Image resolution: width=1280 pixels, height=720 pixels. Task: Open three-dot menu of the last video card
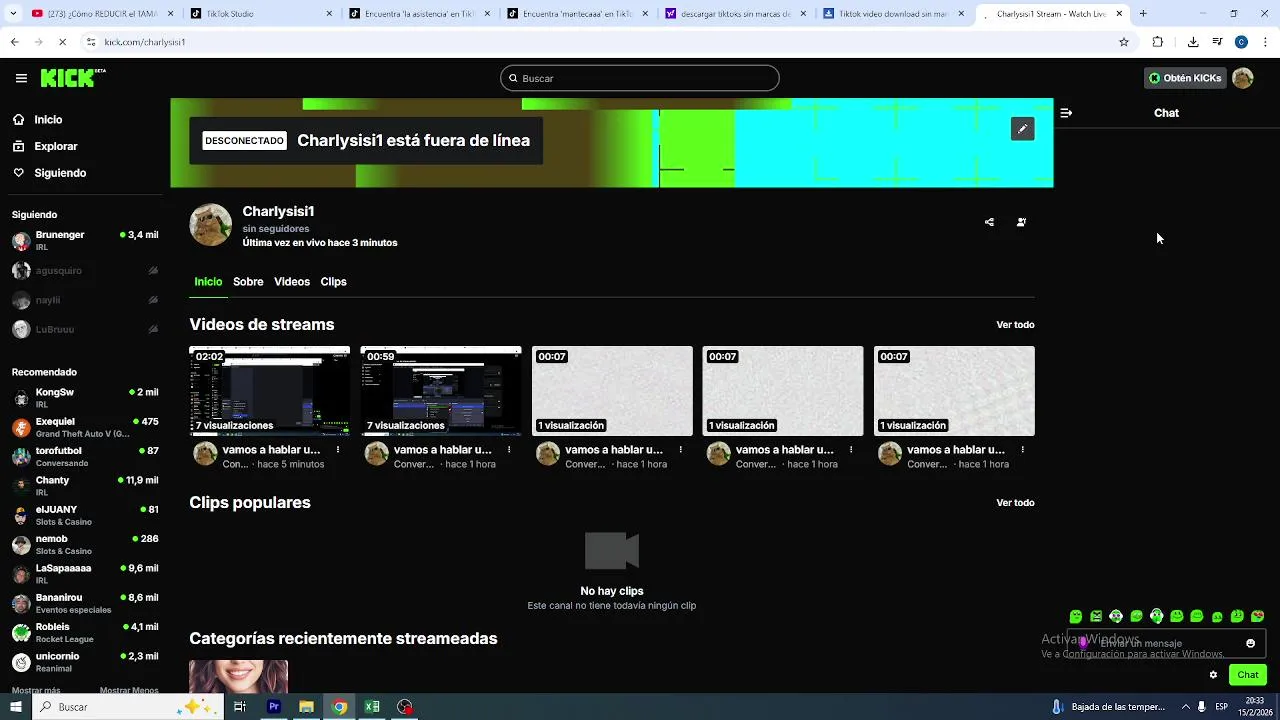pyautogui.click(x=1022, y=450)
